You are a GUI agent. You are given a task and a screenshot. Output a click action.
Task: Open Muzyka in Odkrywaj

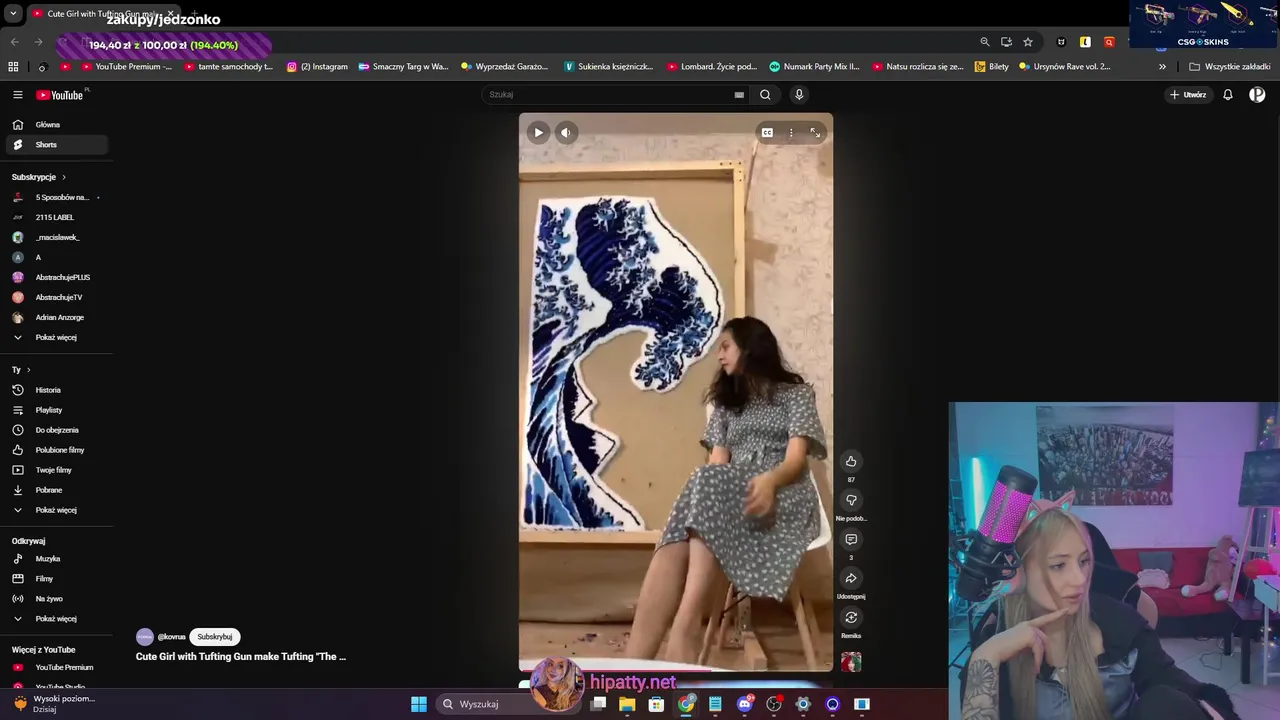pyautogui.click(x=57, y=559)
